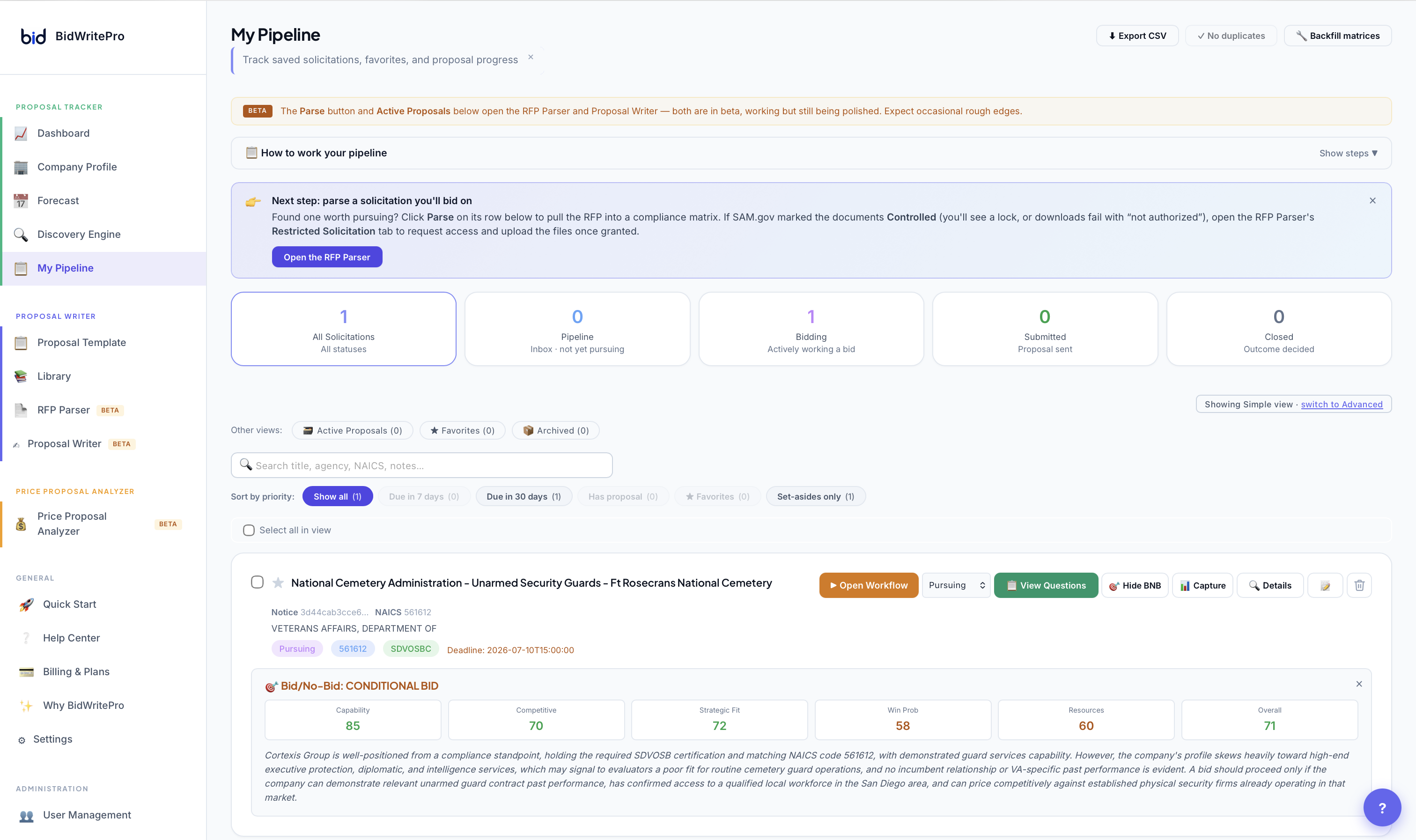Click the Quick Start rocket icon

click(26, 604)
